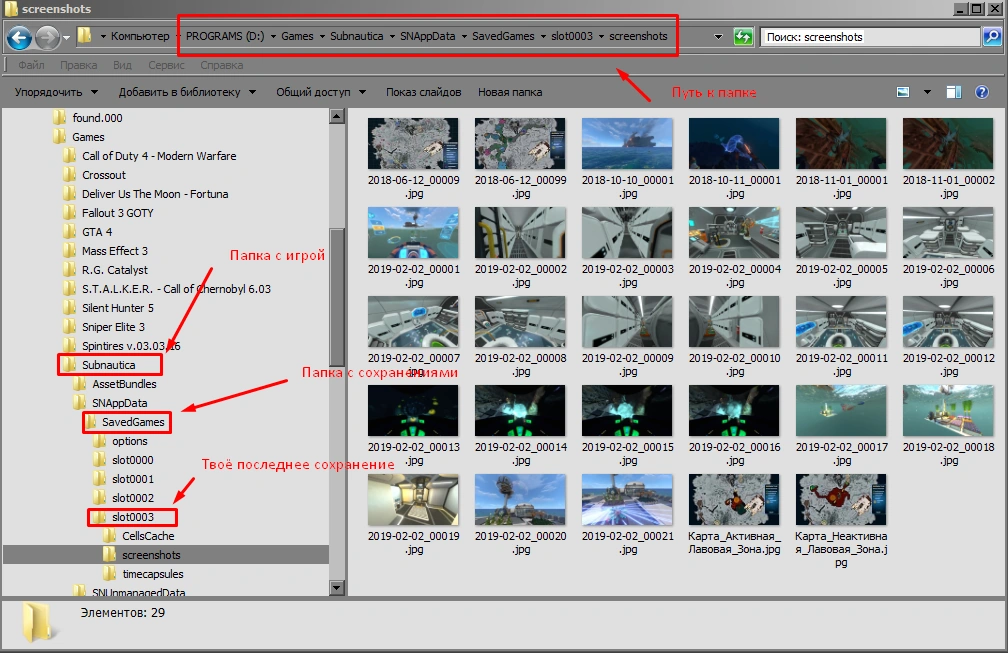This screenshot has width=1008, height=653.
Task: Open recent pages dropdown beside Forward
Action: click(66, 37)
